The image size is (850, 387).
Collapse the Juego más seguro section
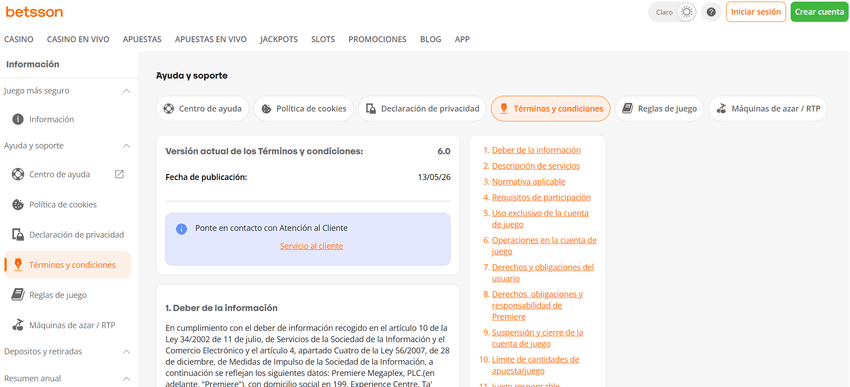pos(126,91)
